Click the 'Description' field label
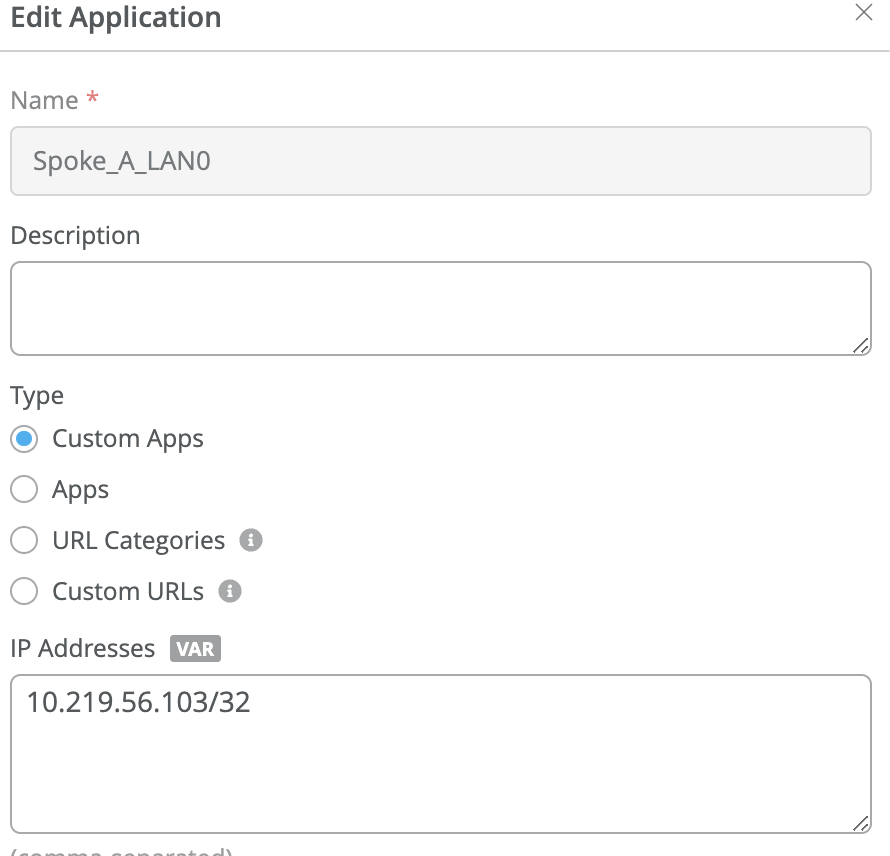890x856 pixels. click(75, 236)
